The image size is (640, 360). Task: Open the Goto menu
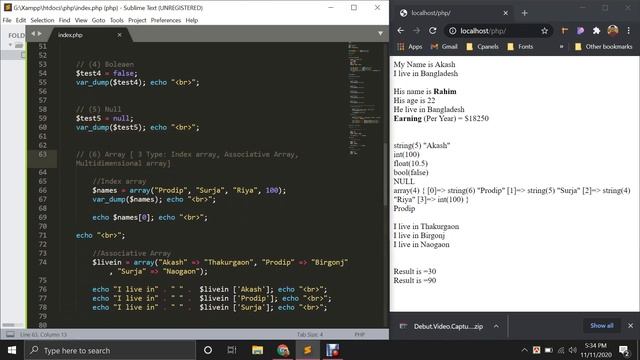[98, 20]
